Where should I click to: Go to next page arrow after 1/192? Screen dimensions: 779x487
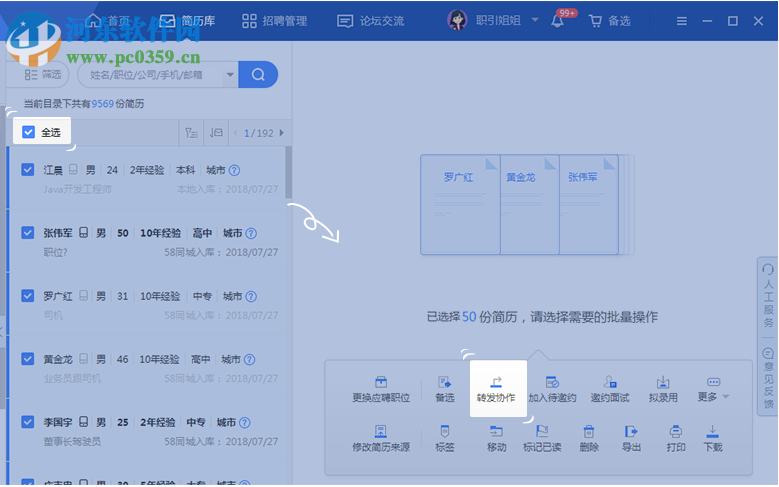[x=282, y=133]
